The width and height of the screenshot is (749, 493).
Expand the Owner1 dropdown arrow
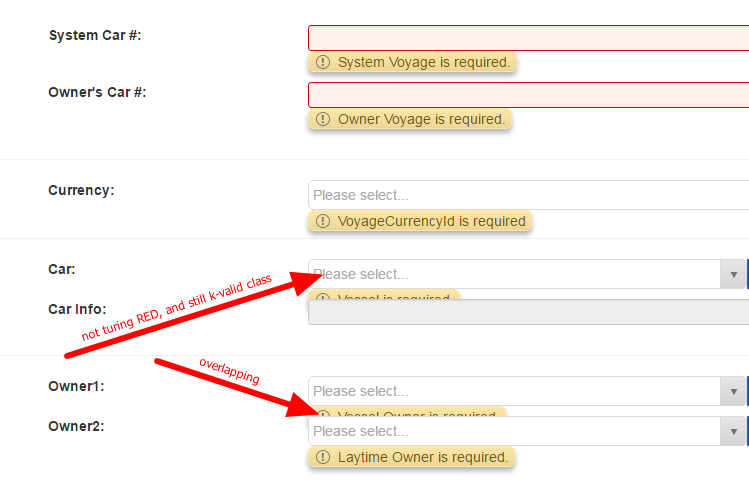pos(733,391)
